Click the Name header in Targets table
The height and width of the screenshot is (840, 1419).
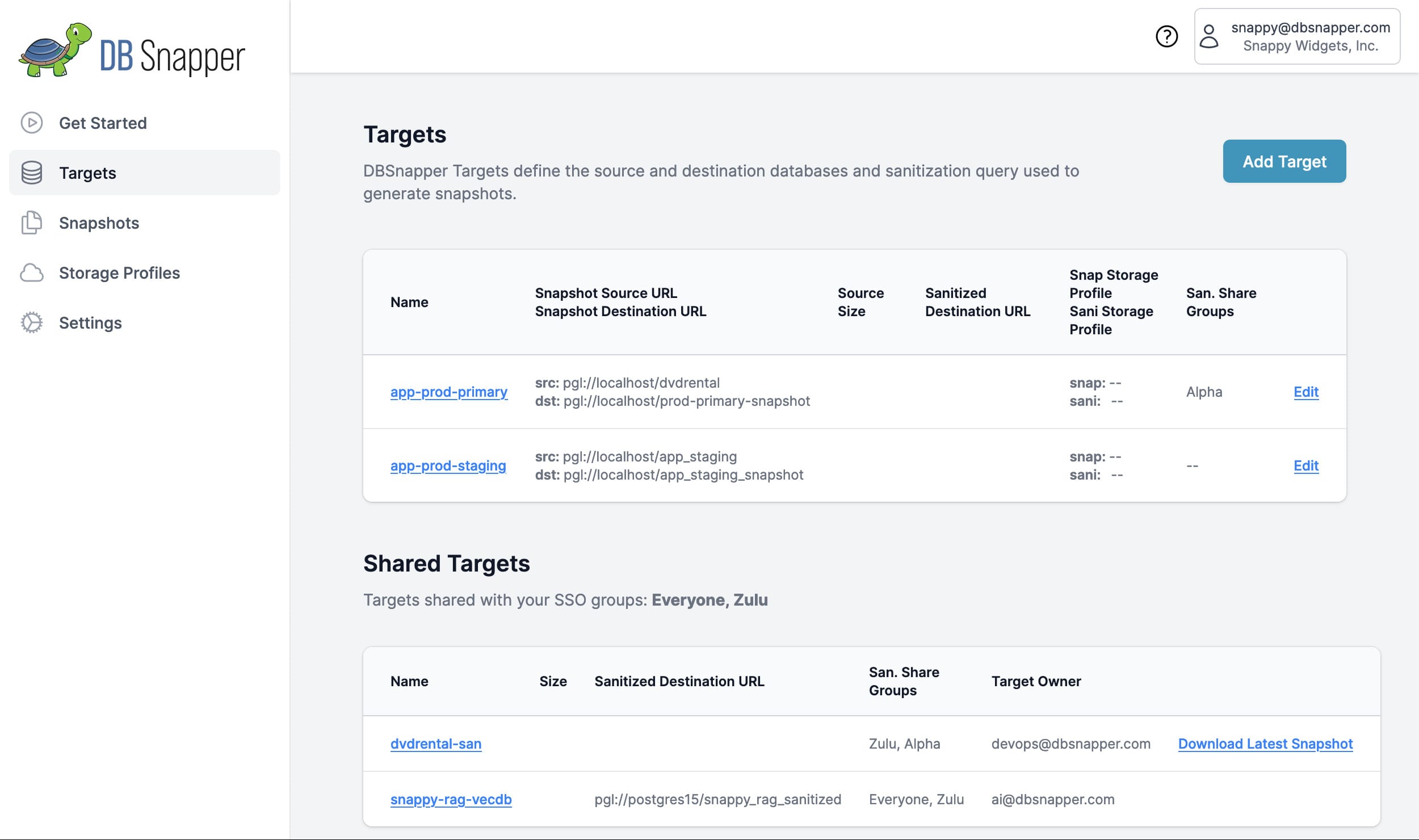409,302
